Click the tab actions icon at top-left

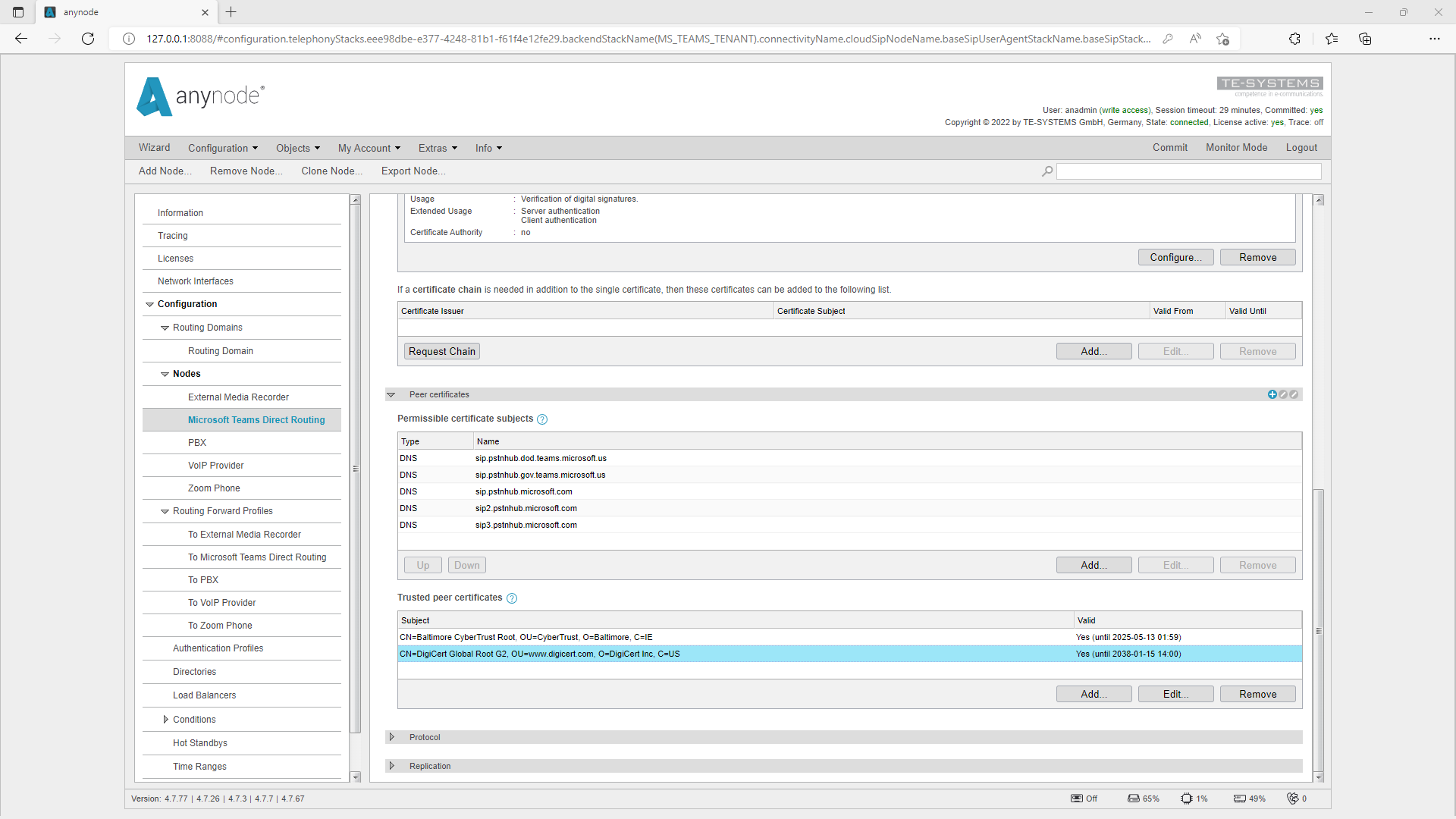click(x=18, y=12)
